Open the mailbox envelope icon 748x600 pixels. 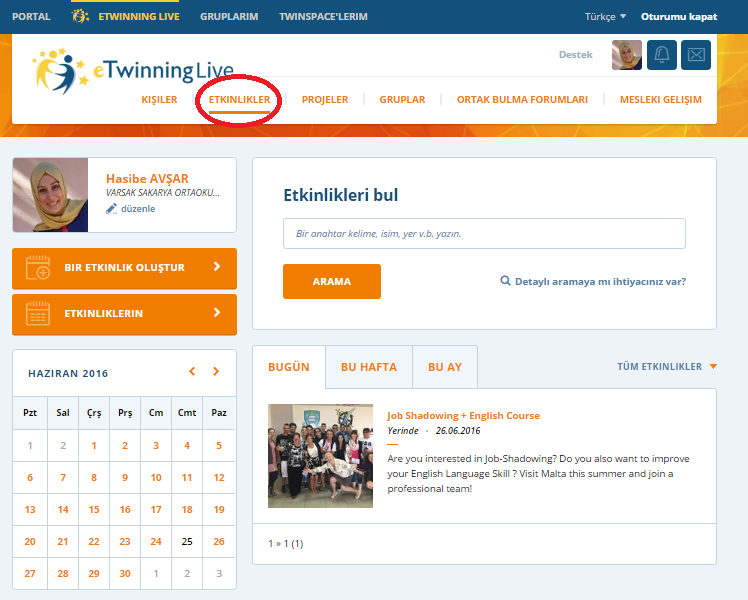click(696, 55)
